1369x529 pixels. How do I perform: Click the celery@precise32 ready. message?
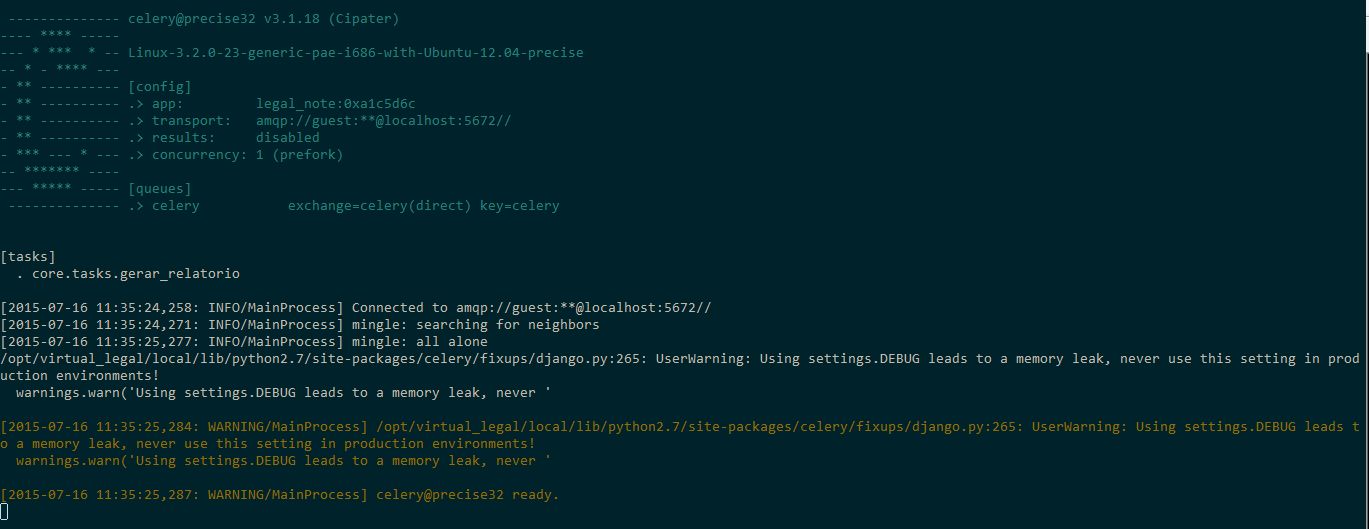coord(467,495)
